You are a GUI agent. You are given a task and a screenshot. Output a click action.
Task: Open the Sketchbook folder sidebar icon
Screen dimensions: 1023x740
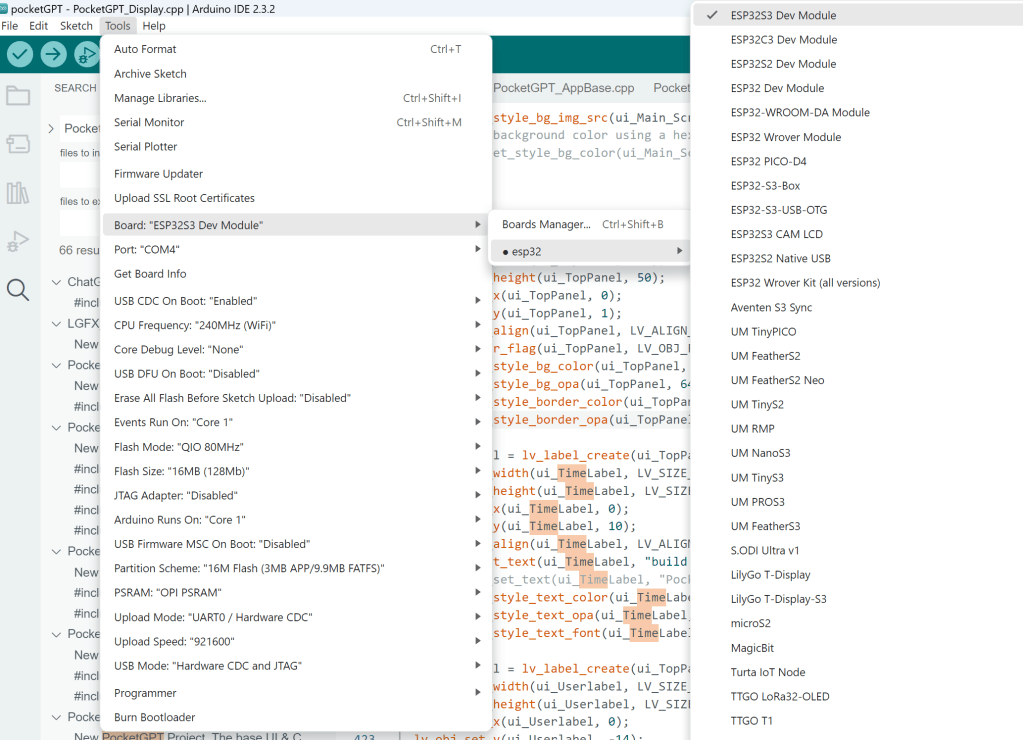click(x=18, y=96)
